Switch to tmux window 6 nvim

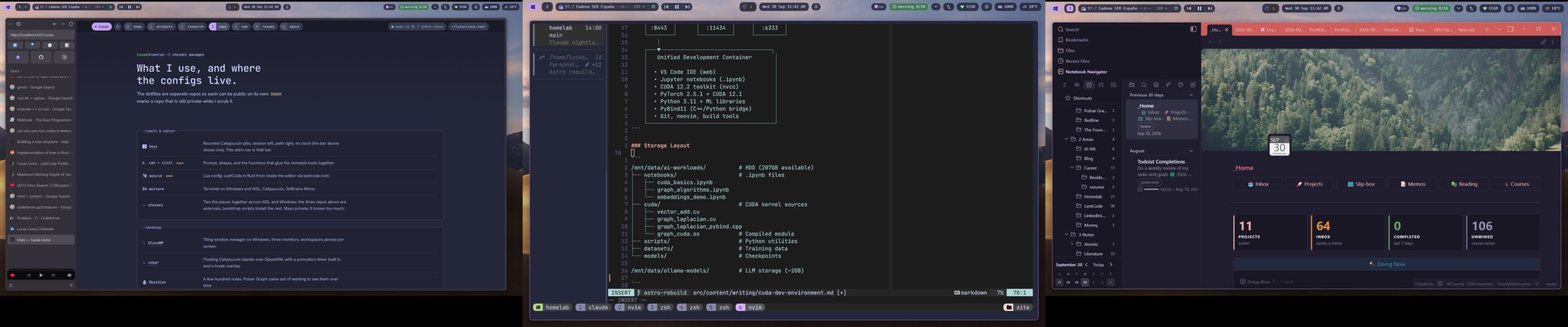pos(750,308)
